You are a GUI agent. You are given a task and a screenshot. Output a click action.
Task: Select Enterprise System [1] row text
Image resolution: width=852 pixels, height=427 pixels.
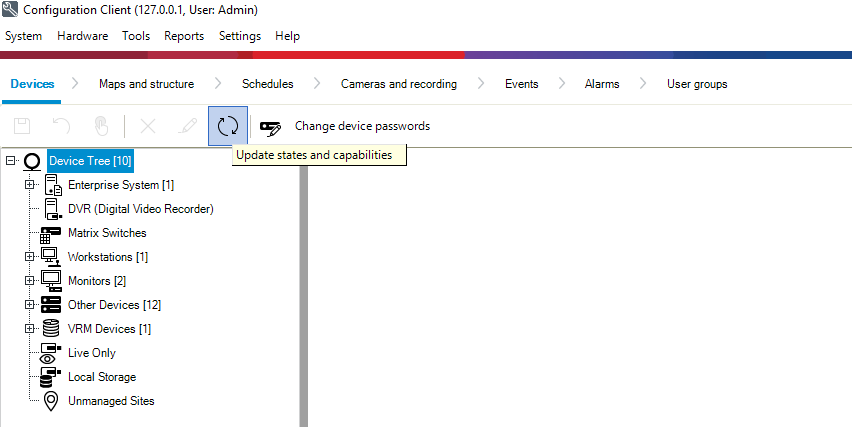click(x=121, y=185)
